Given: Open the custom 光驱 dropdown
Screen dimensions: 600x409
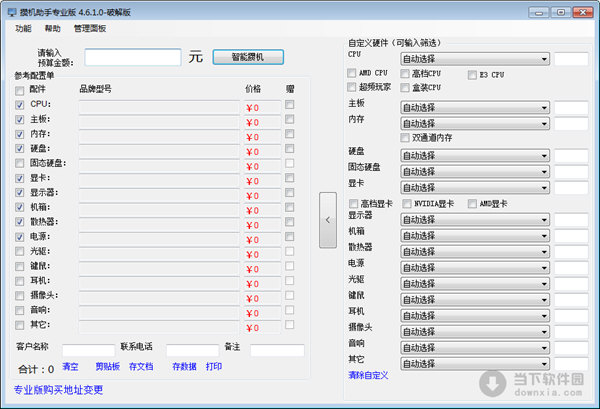Looking at the screenshot, I should pyautogui.click(x=475, y=284).
